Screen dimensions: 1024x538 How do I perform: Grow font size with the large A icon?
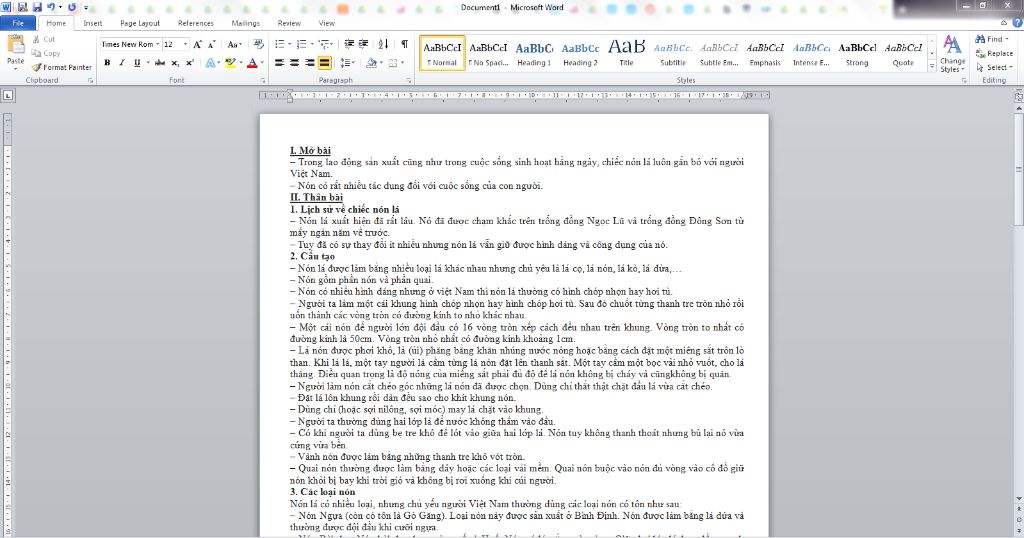click(197, 44)
